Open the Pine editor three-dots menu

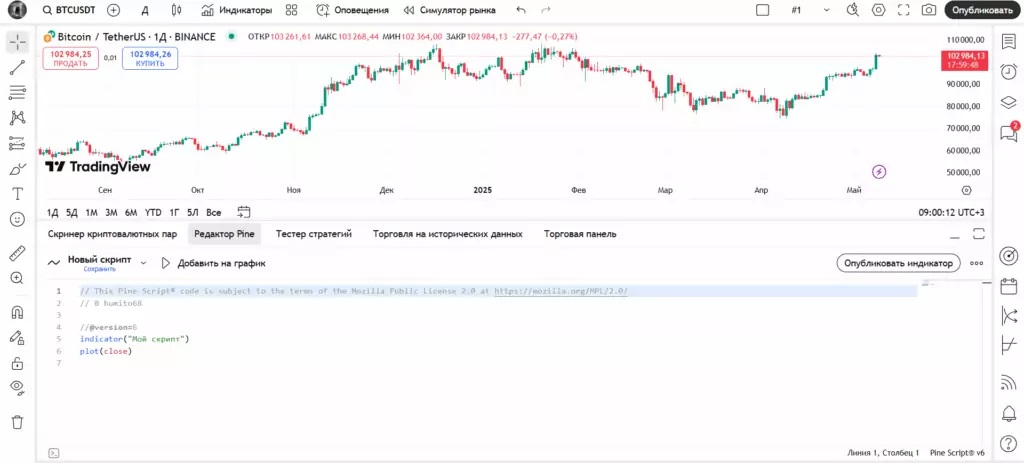pos(976,263)
